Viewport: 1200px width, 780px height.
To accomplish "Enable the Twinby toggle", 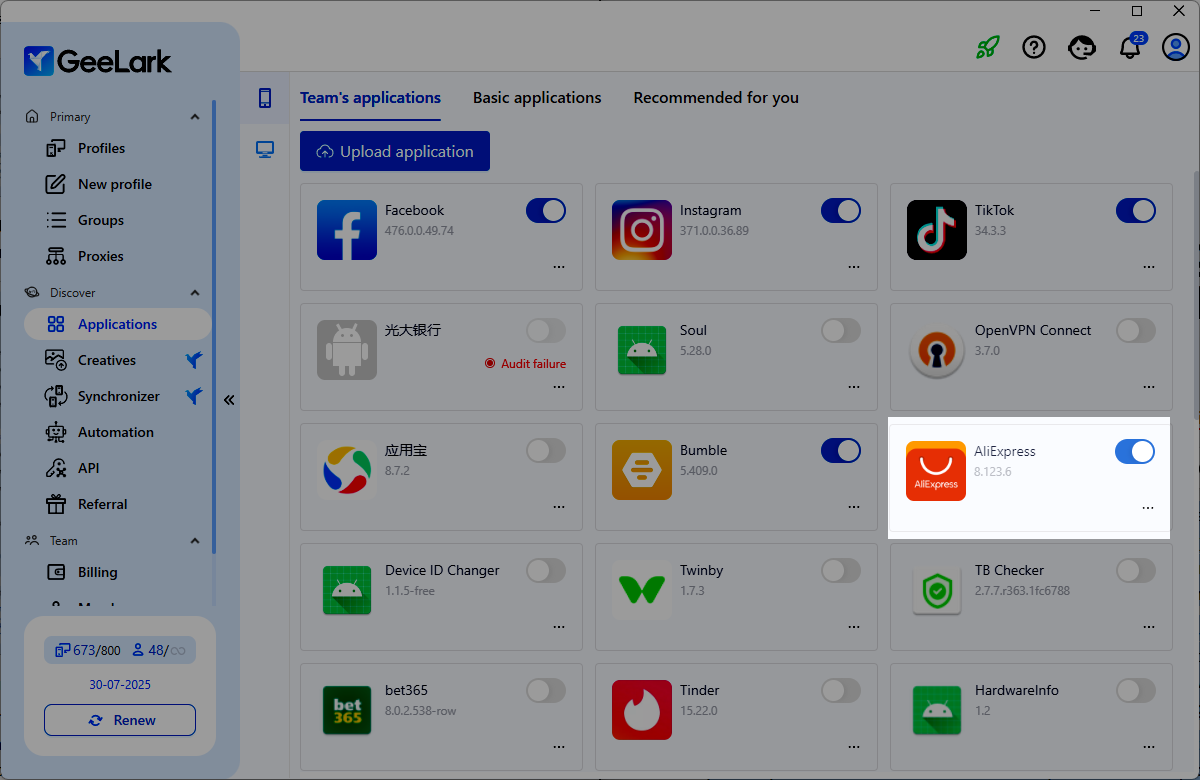I will [841, 570].
